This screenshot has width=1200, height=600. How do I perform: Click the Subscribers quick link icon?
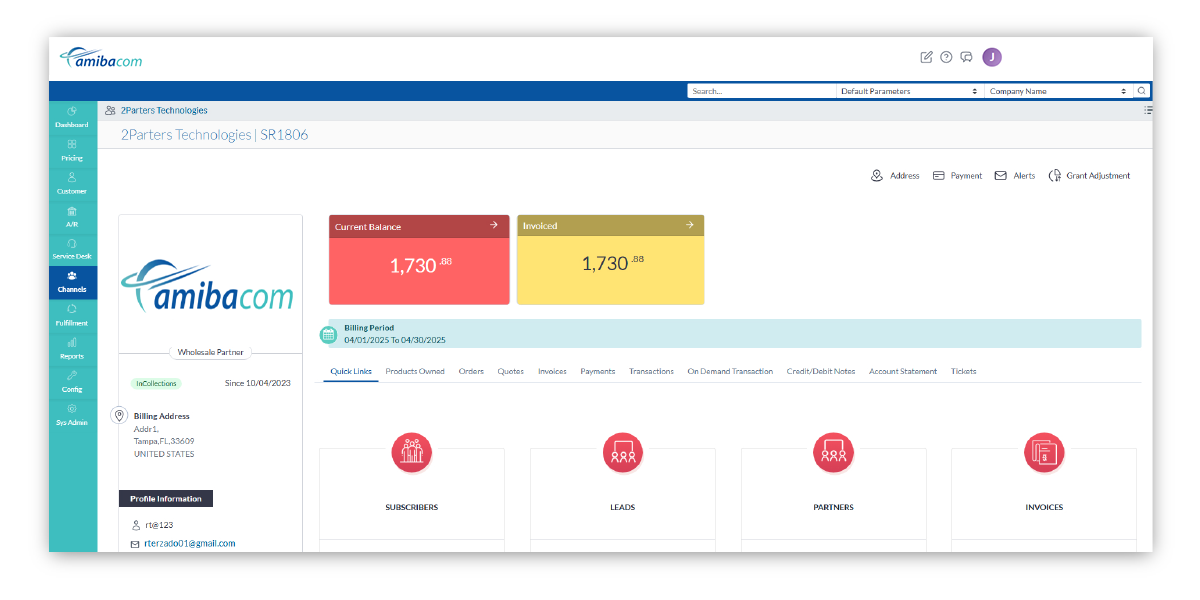pyautogui.click(x=412, y=453)
